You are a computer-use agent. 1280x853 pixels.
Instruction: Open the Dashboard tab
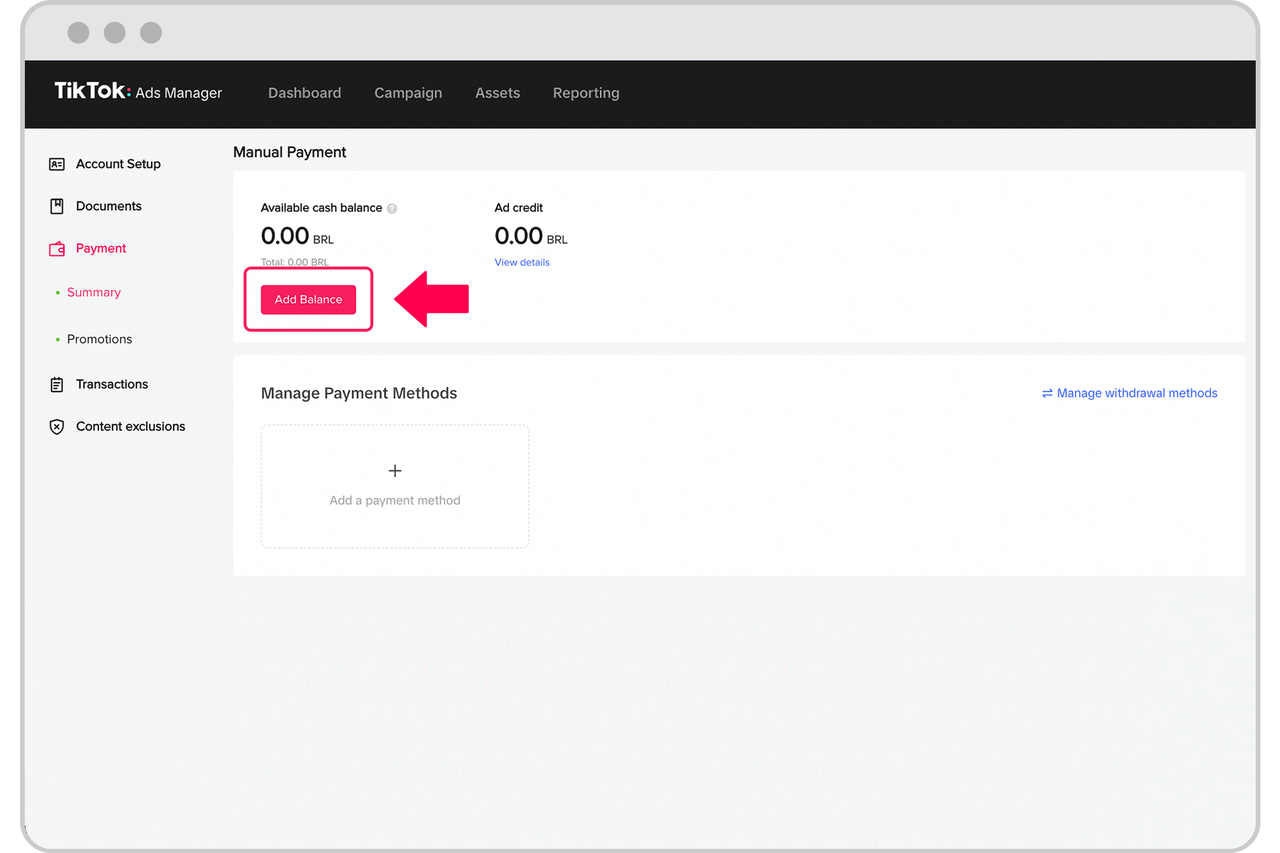pos(304,93)
